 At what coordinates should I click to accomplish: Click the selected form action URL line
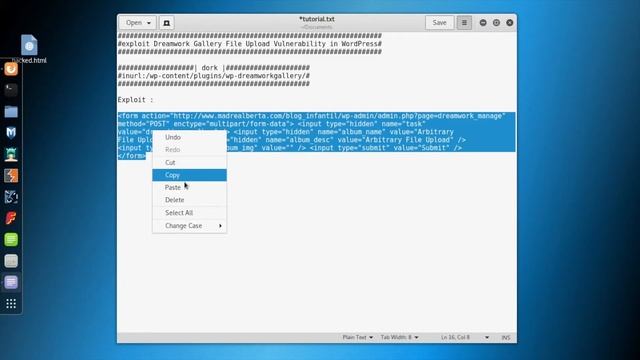click(311, 116)
